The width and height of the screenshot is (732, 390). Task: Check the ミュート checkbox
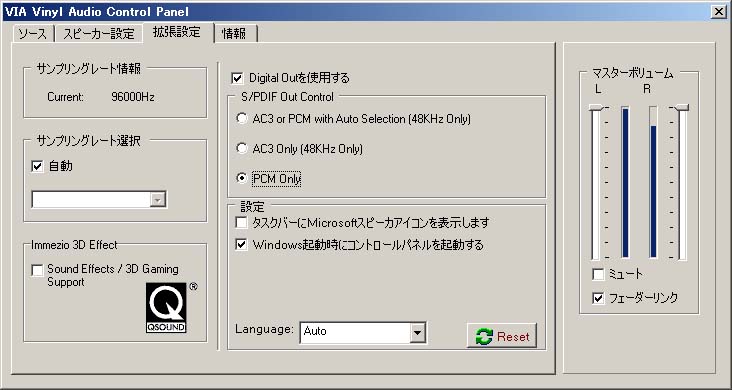coord(598,274)
